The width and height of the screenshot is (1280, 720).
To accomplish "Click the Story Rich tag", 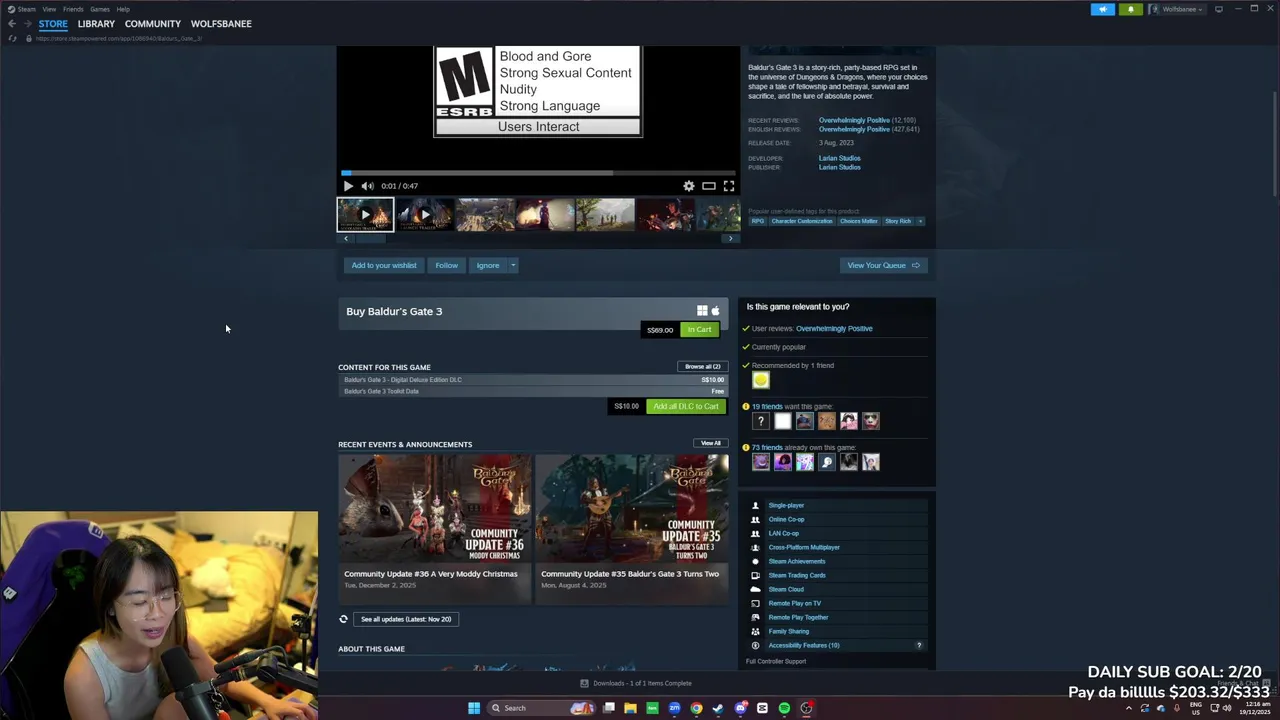I will tap(898, 221).
